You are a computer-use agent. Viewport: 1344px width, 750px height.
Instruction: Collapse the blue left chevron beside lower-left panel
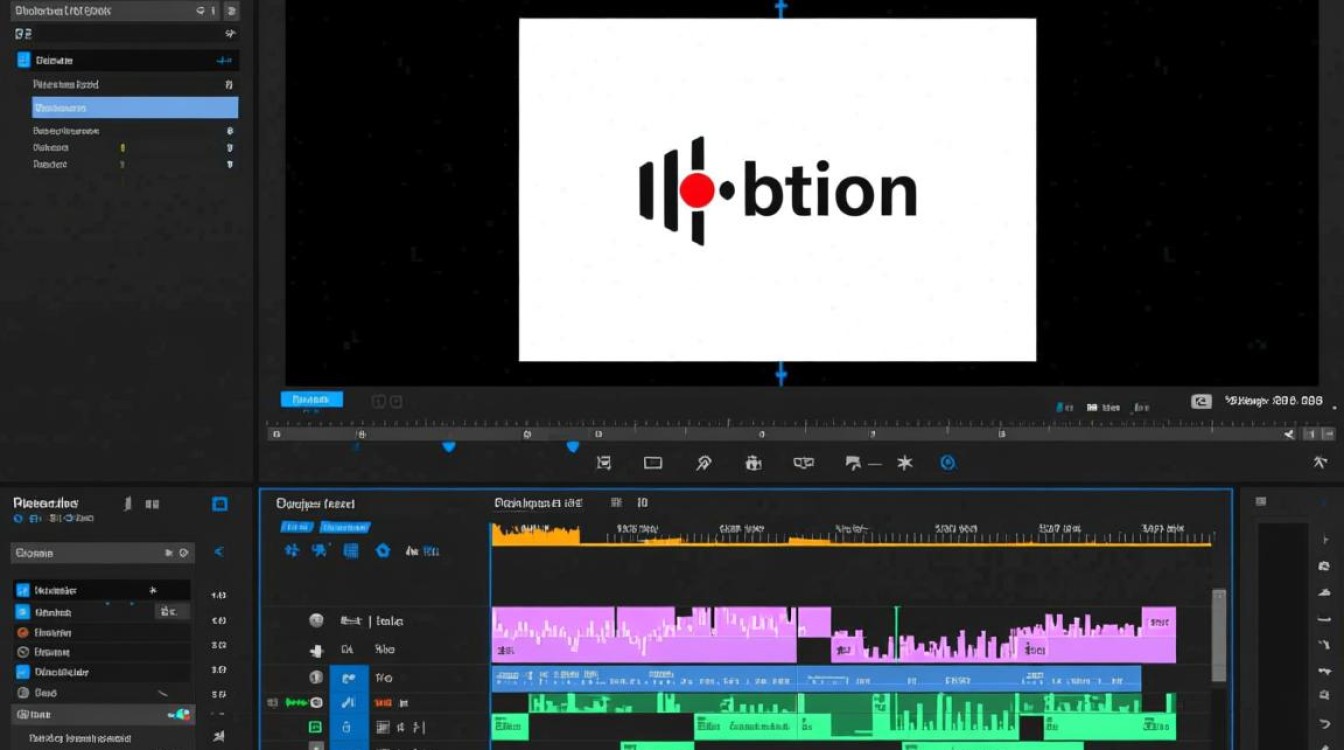coord(219,552)
